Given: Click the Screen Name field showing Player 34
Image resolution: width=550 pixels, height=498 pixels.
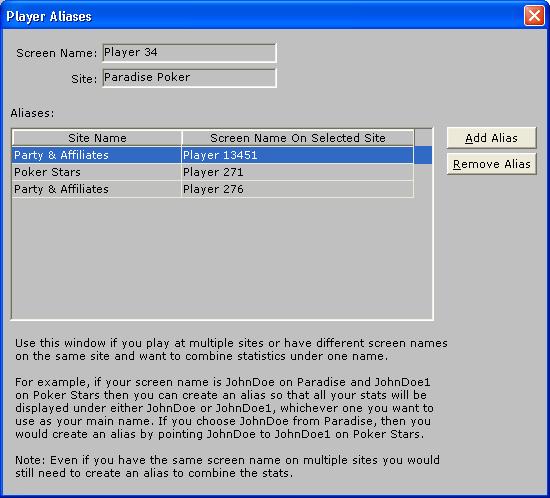Looking at the screenshot, I should pyautogui.click(x=189, y=53).
